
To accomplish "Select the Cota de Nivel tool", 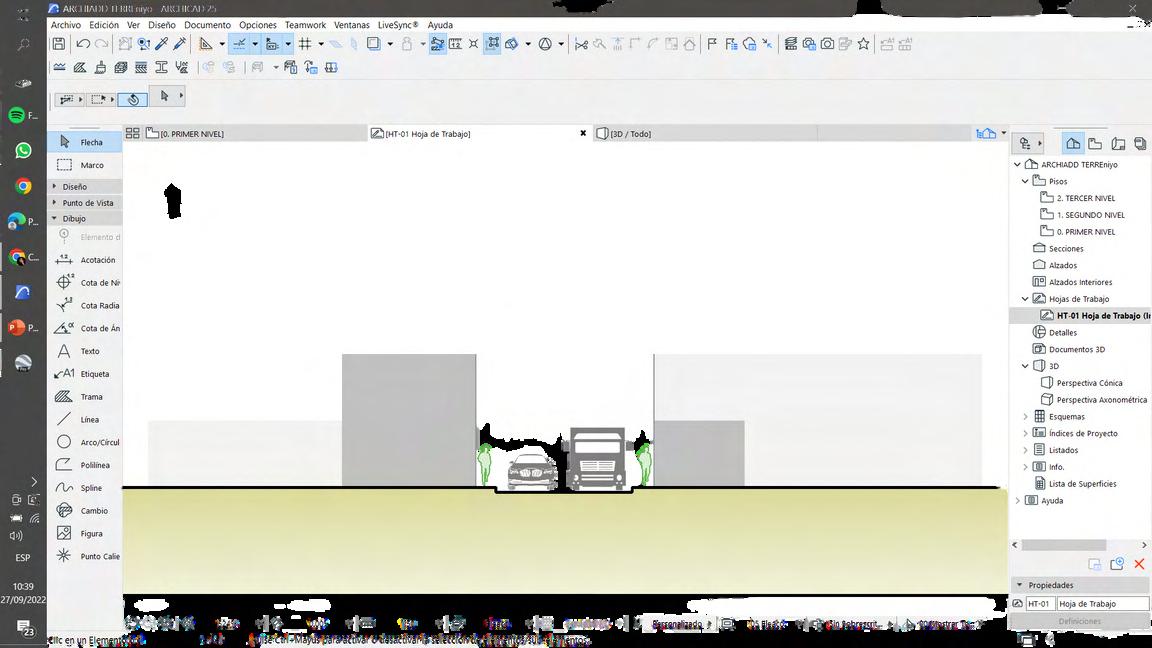I will (87, 283).
